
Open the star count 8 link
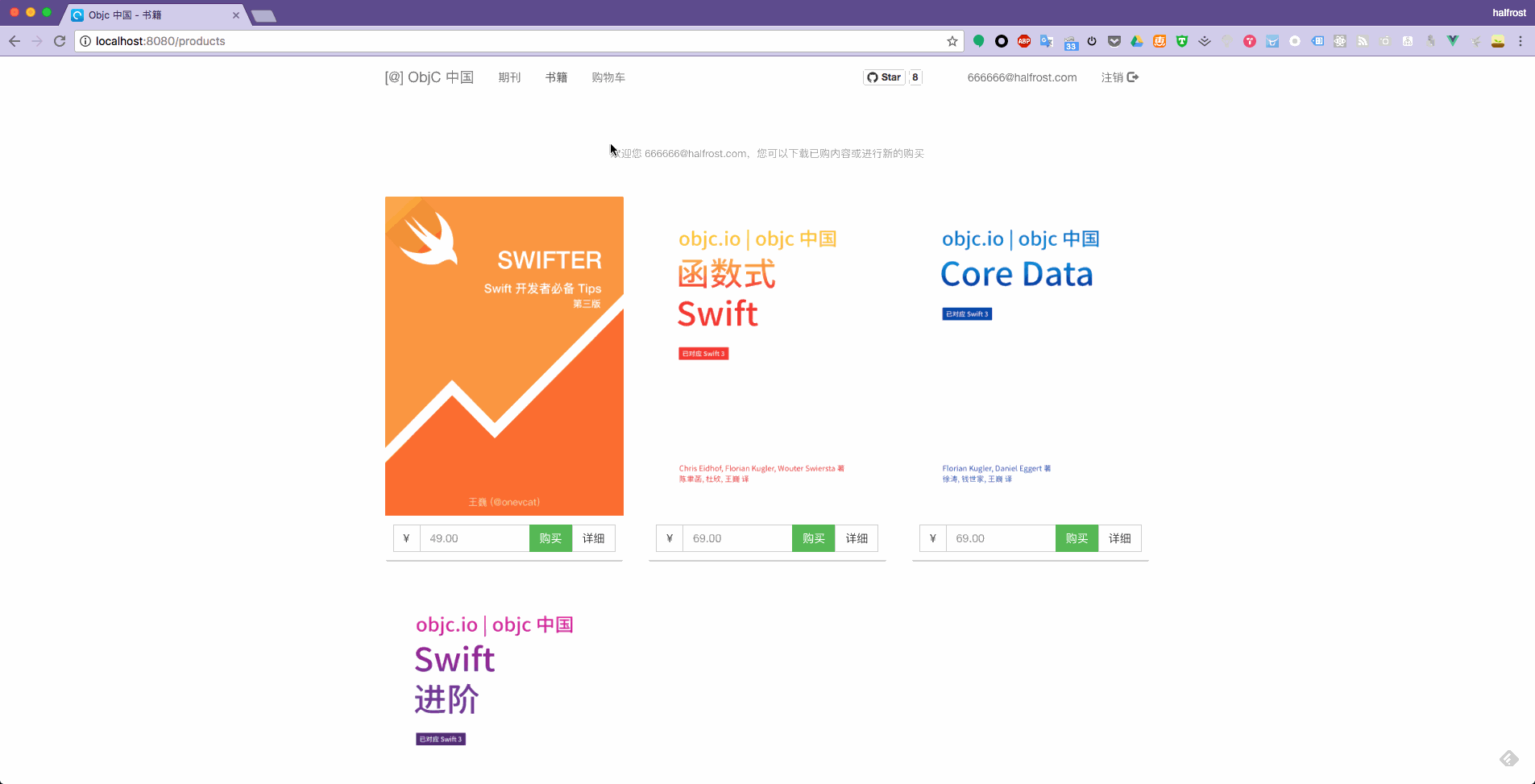(x=915, y=77)
